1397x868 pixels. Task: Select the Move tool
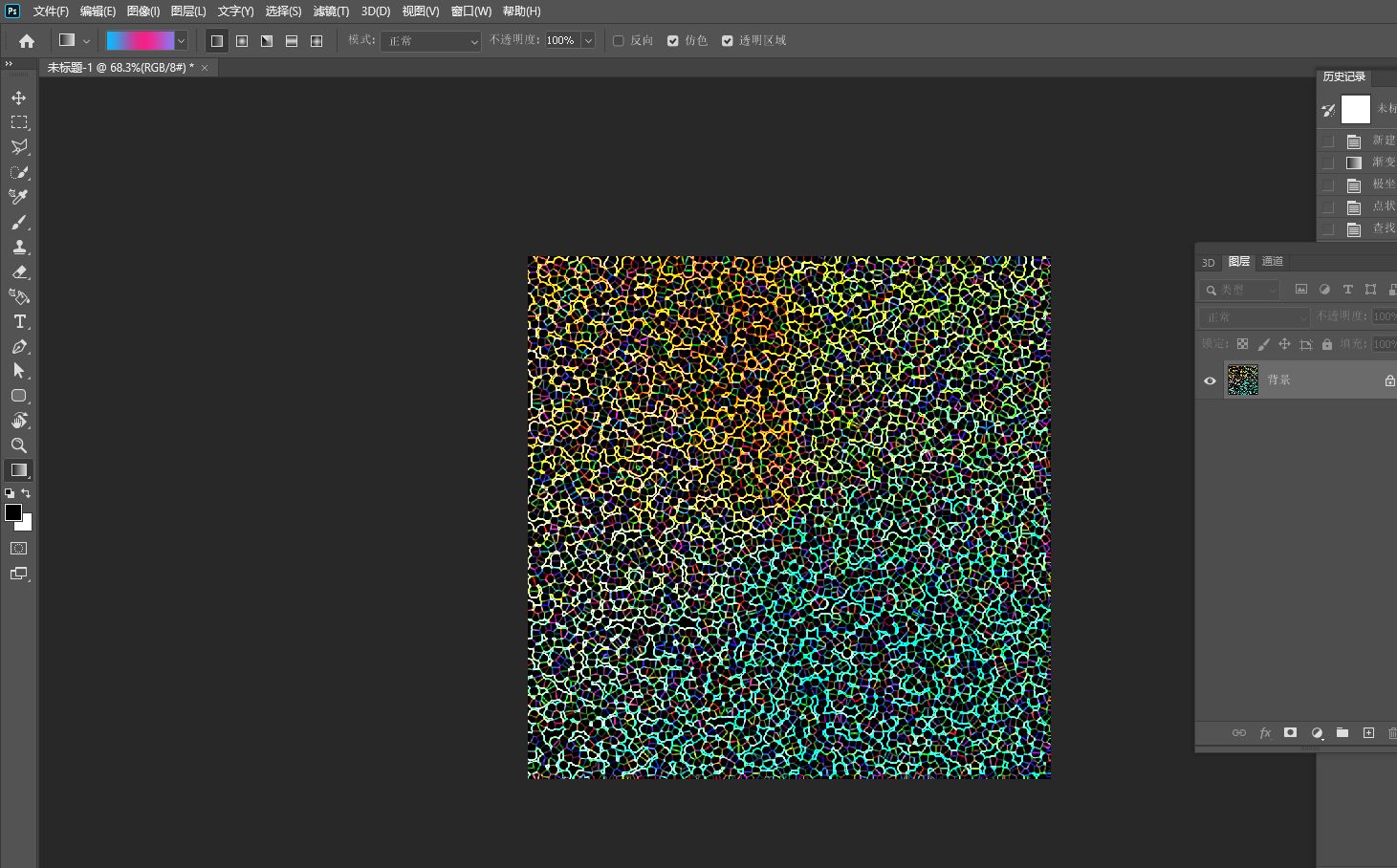(18, 98)
